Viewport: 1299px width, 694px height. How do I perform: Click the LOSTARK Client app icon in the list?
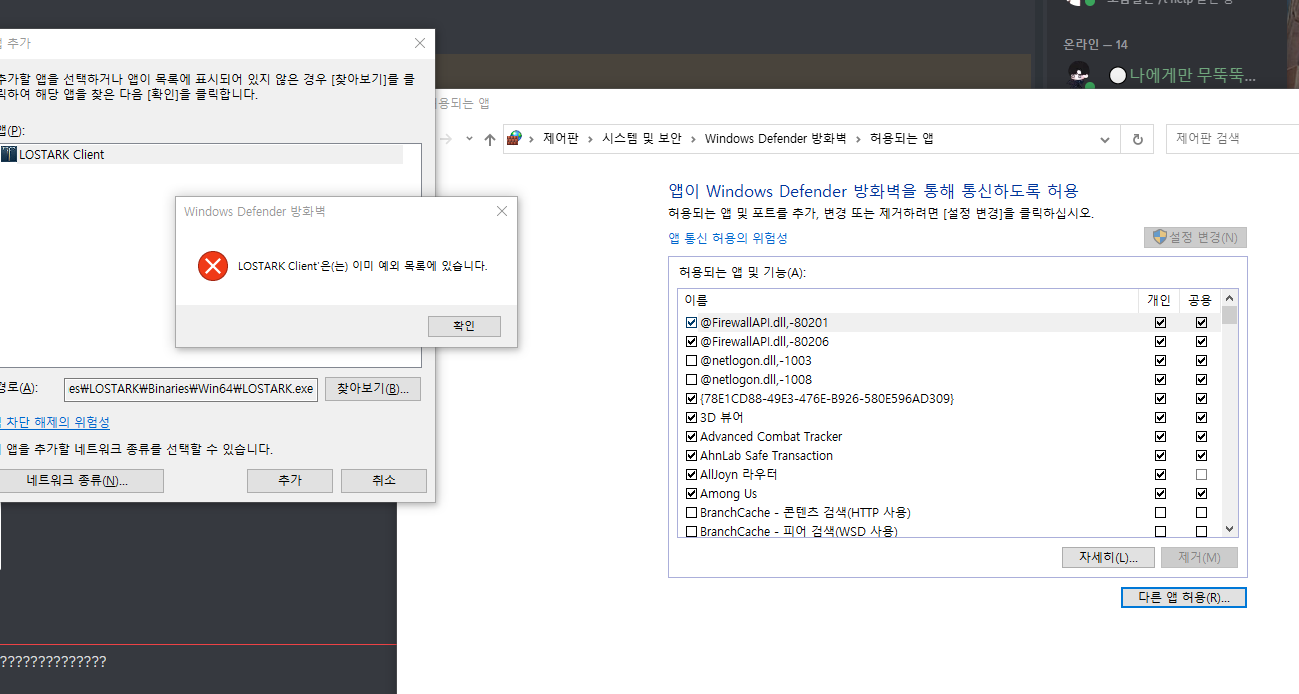pyautogui.click(x=9, y=155)
